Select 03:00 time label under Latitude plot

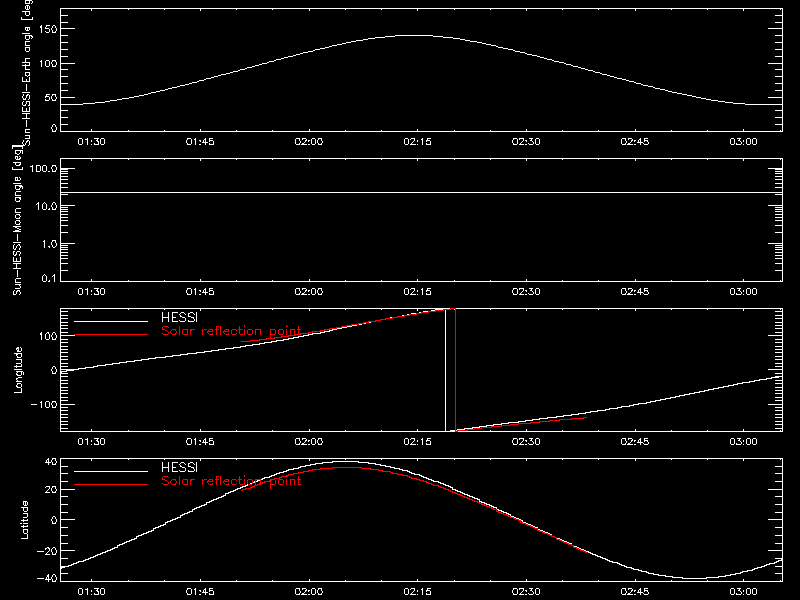tap(743, 591)
